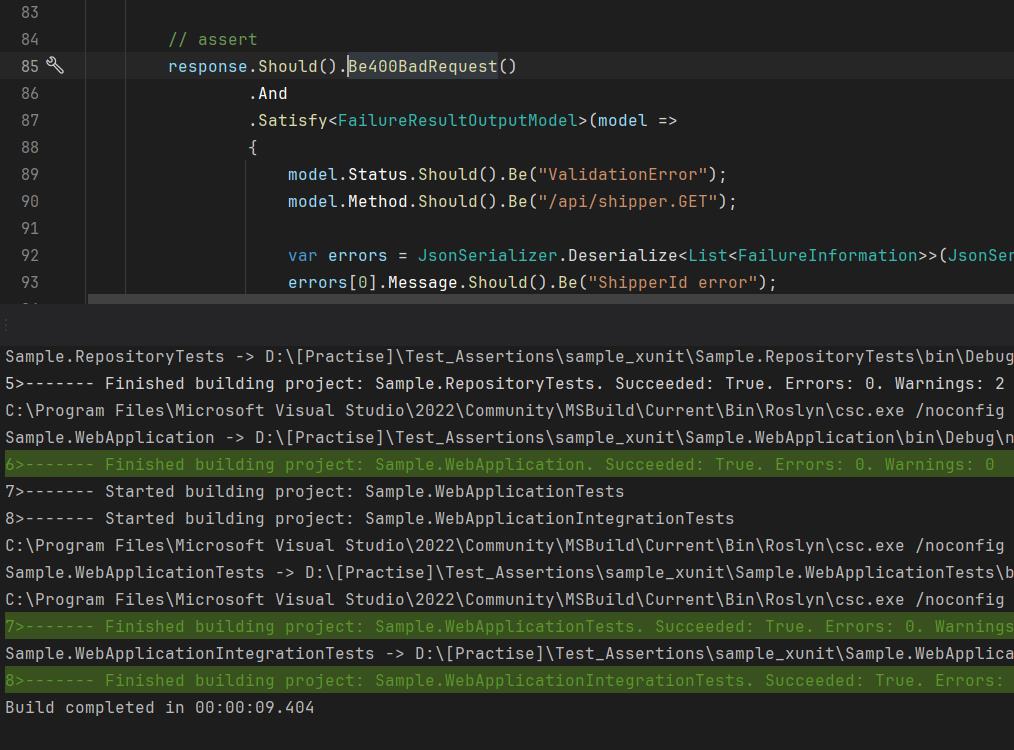This screenshot has height=750, width=1014.
Task: Click the .Satisfy method call on line 87
Action: click(x=288, y=120)
